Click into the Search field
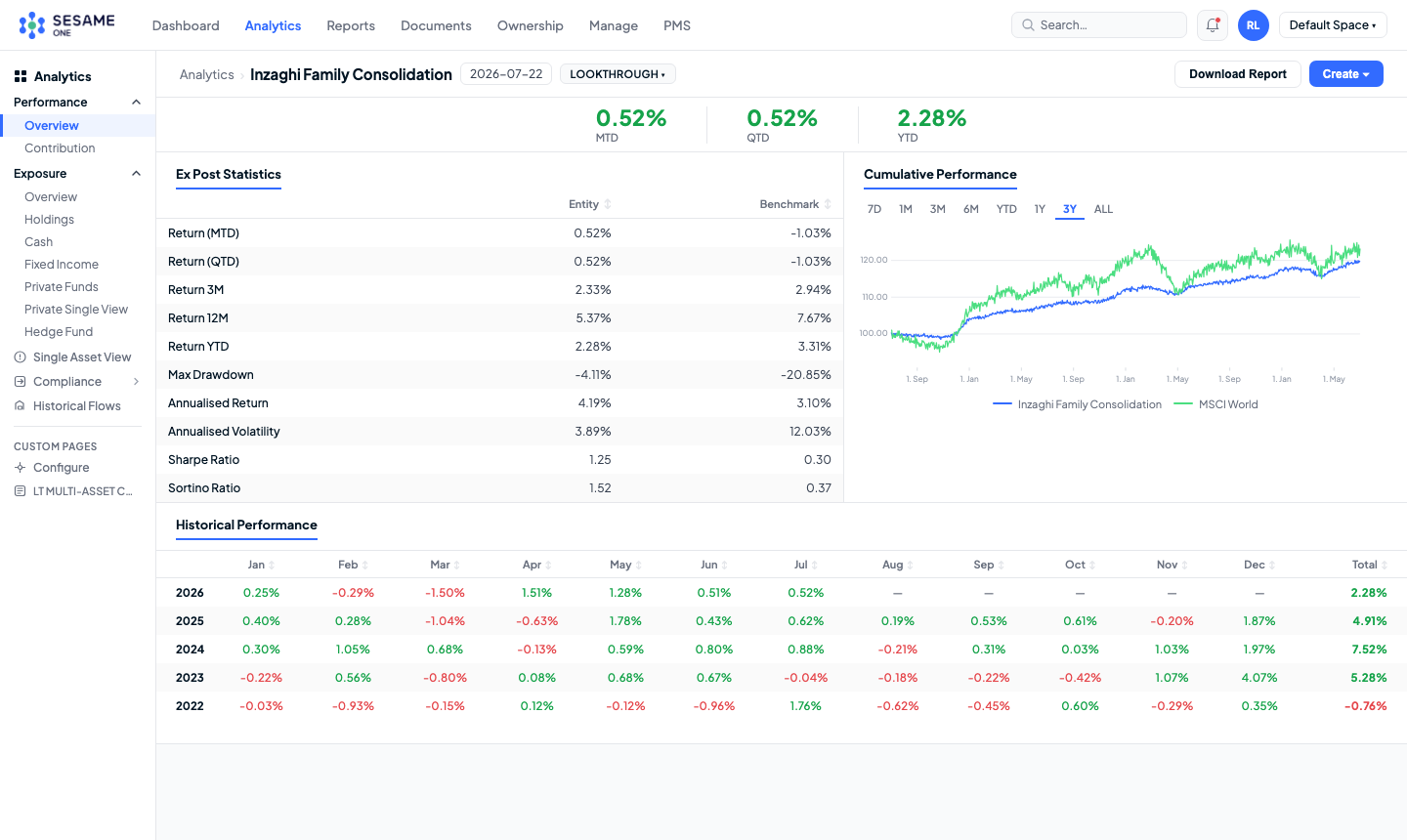Screen dimensions: 1407x840 tap(1099, 25)
